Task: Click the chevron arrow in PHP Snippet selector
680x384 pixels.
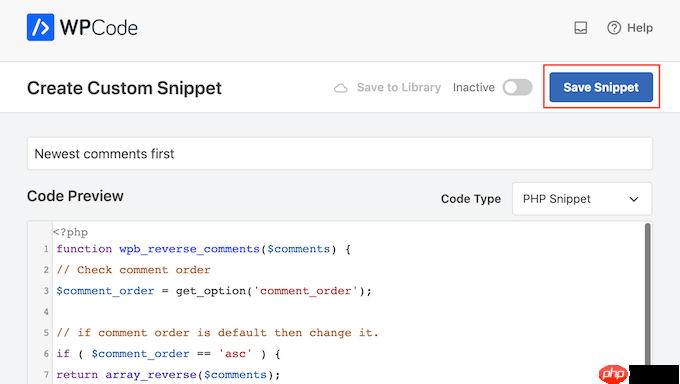Action: coord(634,199)
